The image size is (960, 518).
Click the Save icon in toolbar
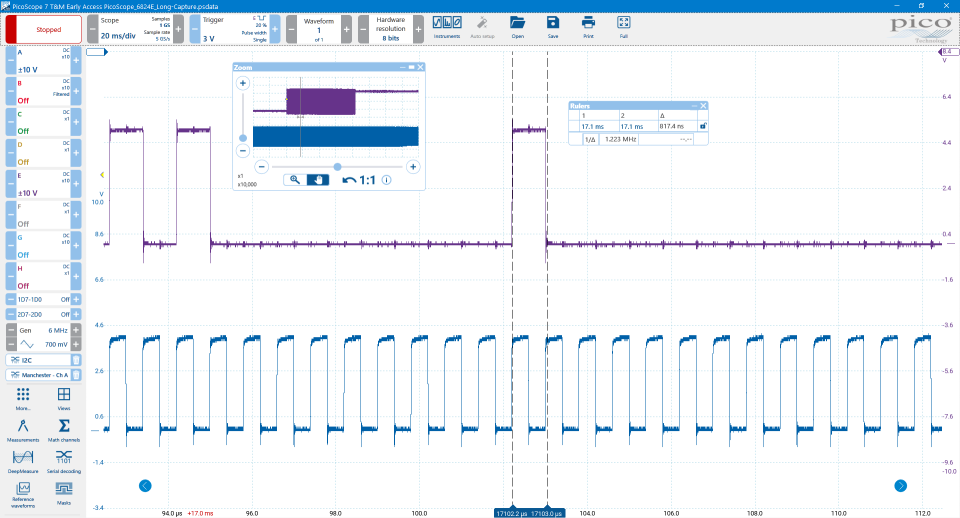coord(553,26)
